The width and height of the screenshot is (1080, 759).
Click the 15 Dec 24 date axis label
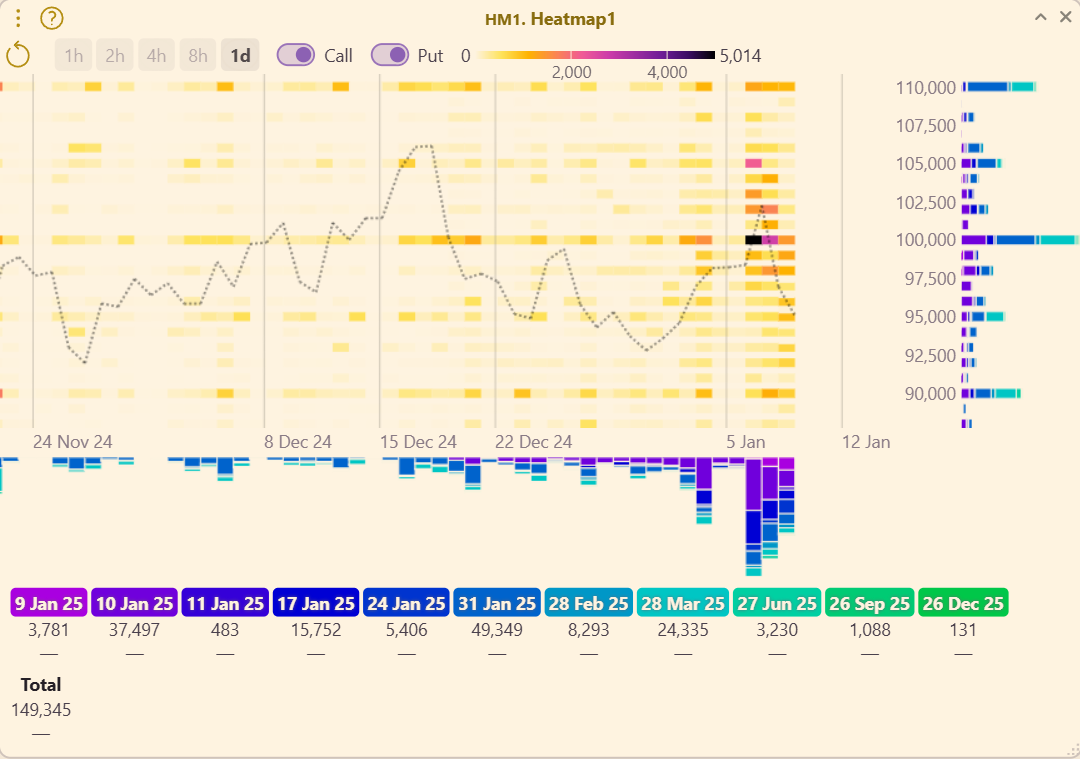click(418, 441)
